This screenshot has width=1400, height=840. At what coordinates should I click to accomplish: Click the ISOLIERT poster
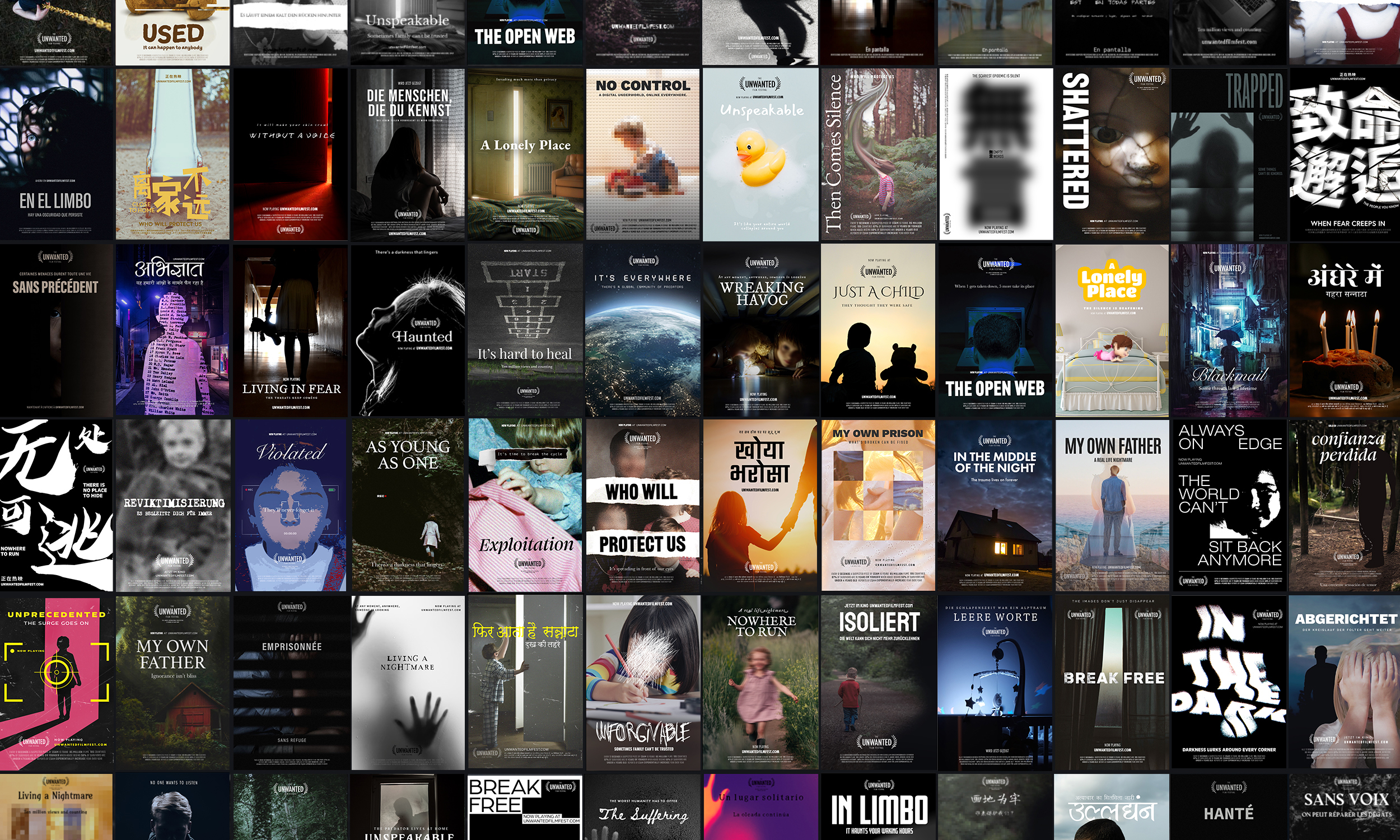tap(878, 683)
